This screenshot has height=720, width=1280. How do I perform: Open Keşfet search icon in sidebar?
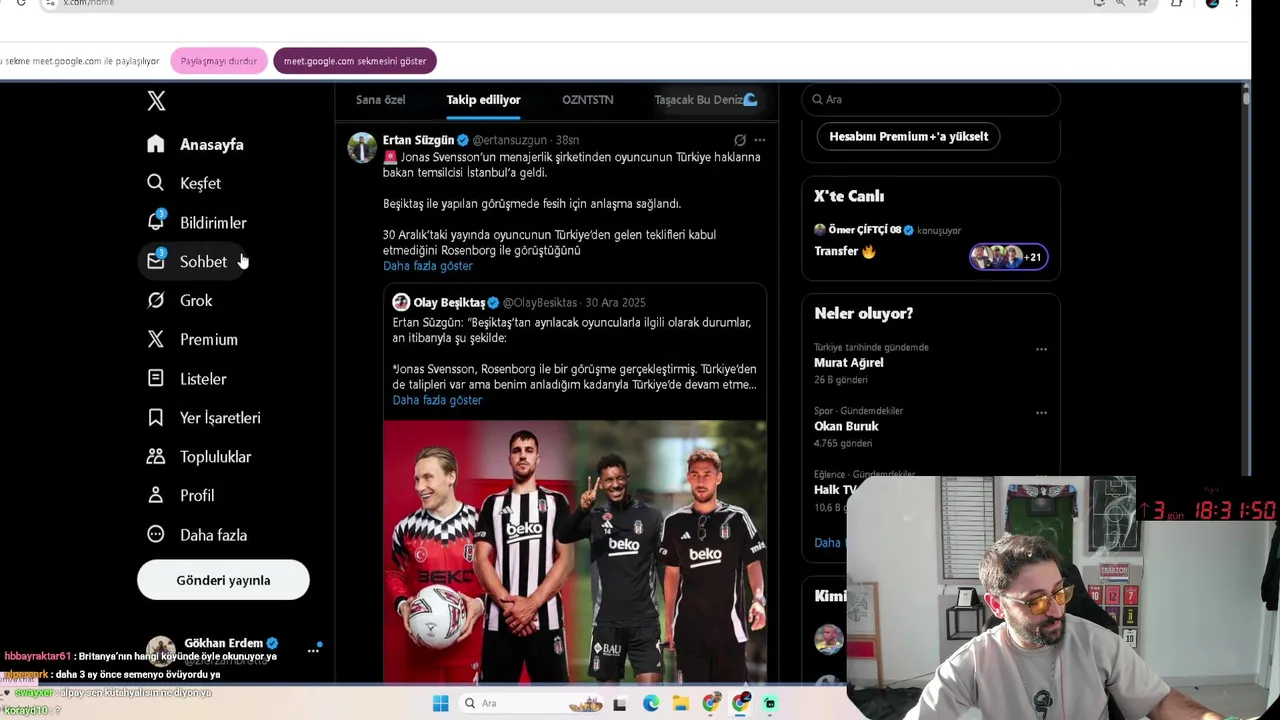155,182
